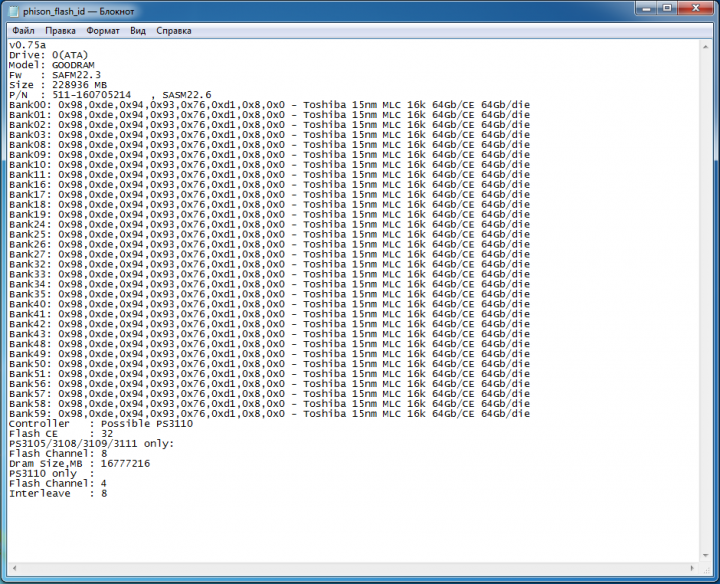This screenshot has width=720, height=584.
Task: Click the firmware value 'SAFM22.3'
Action: [76, 75]
